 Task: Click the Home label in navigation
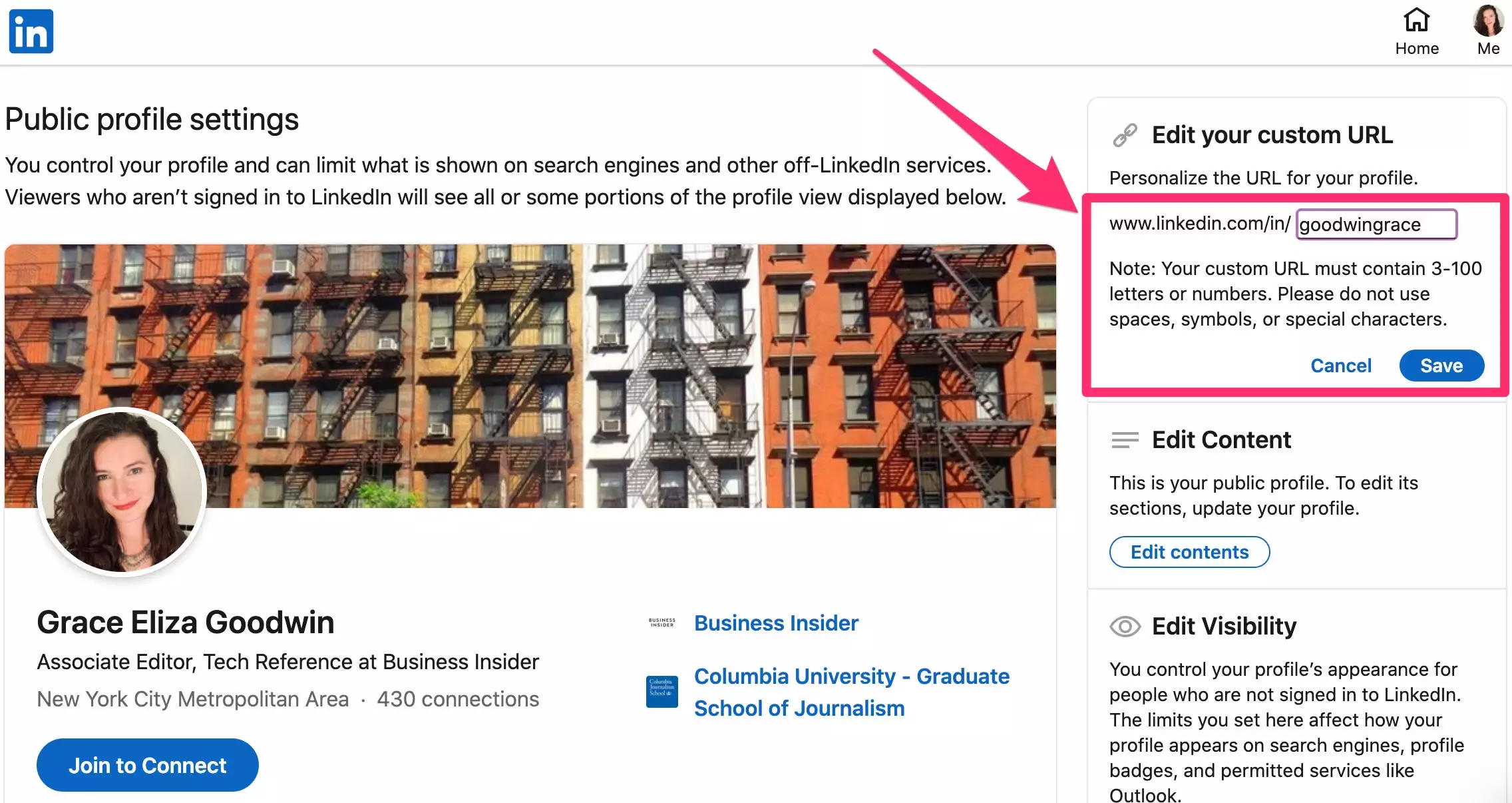[1416, 49]
